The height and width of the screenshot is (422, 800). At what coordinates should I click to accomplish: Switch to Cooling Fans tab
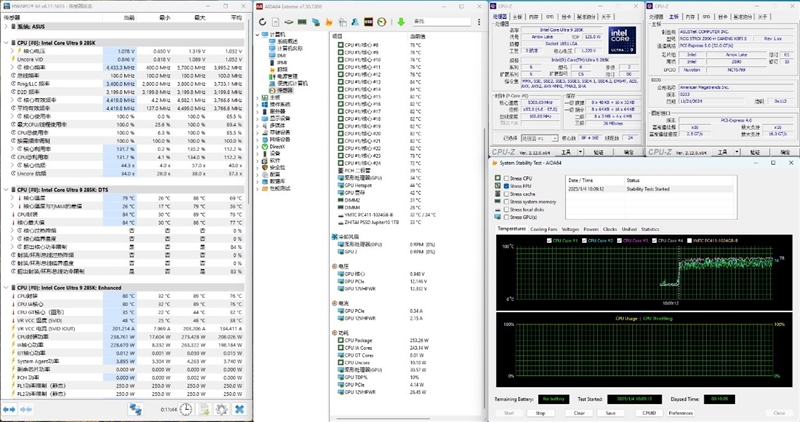point(543,229)
